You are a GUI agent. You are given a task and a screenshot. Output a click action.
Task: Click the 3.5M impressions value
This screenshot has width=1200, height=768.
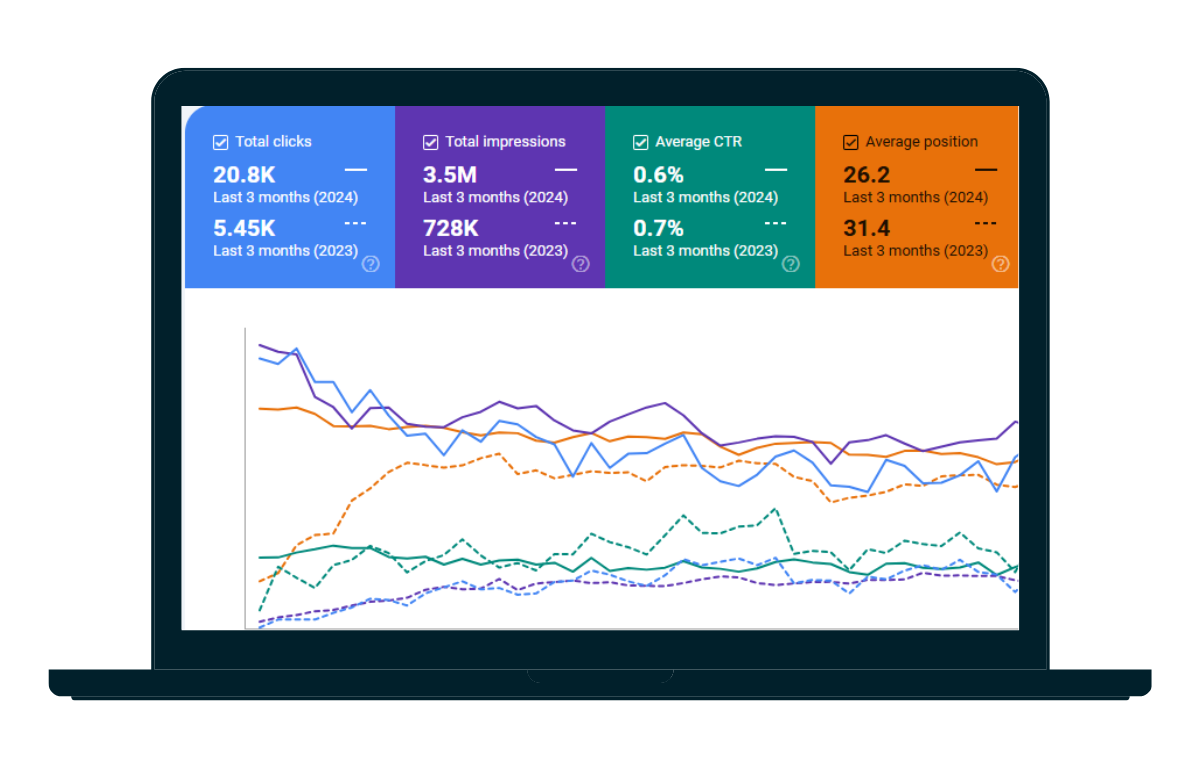point(450,174)
